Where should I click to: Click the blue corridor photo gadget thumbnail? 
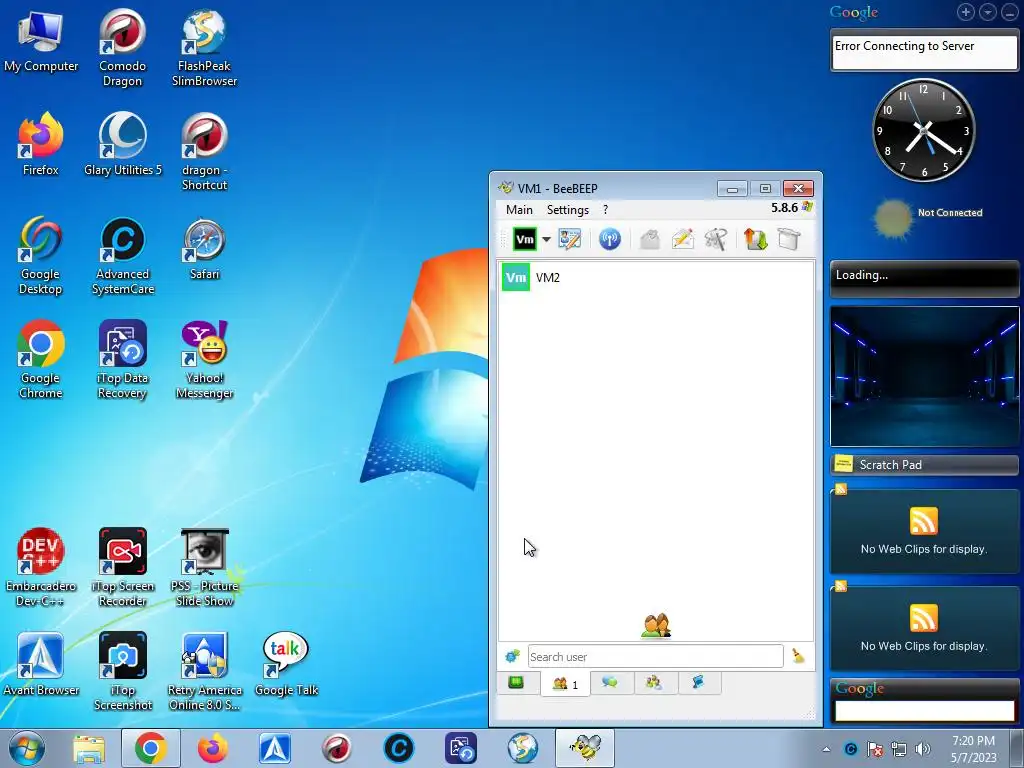924,376
